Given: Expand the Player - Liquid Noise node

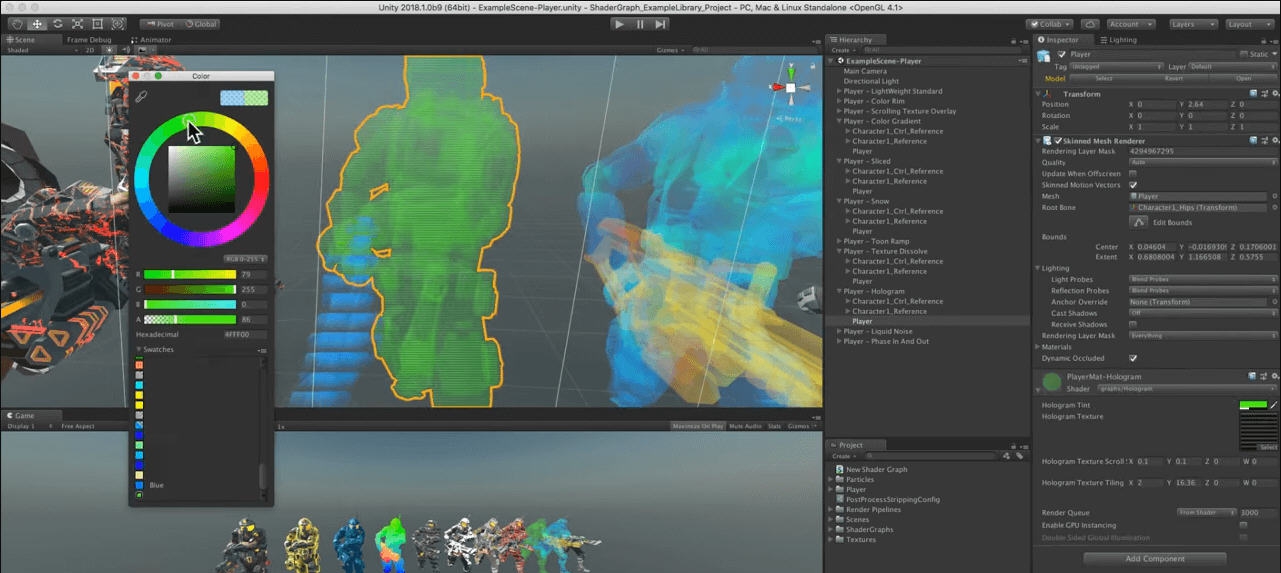Looking at the screenshot, I should pyautogui.click(x=839, y=331).
